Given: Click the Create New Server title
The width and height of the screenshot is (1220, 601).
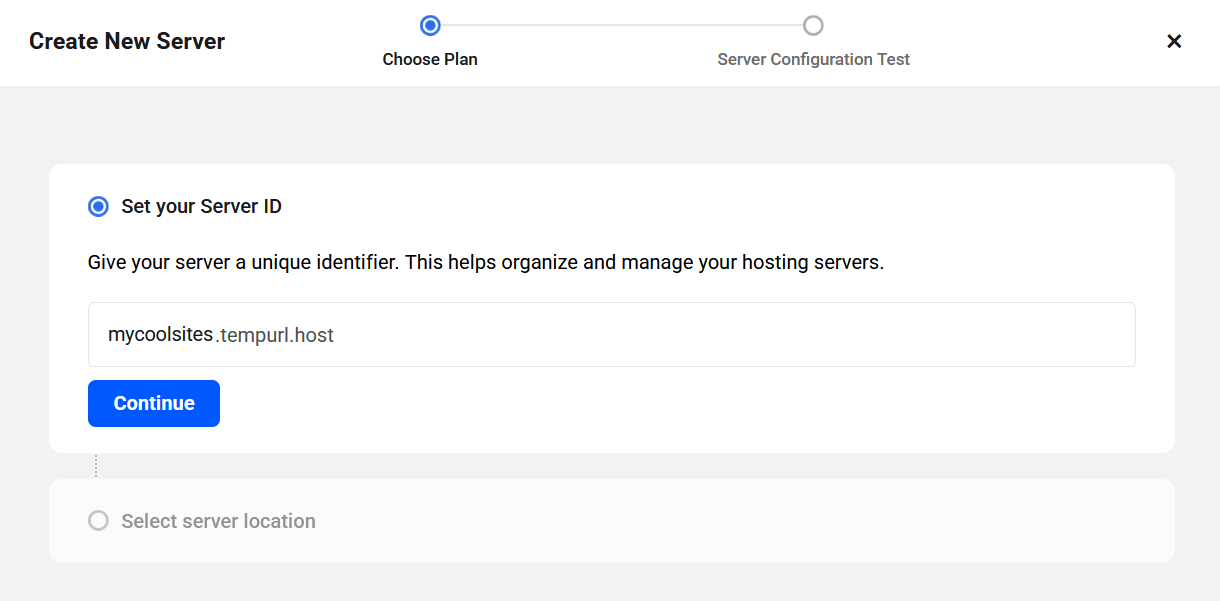Looking at the screenshot, I should coord(127,41).
